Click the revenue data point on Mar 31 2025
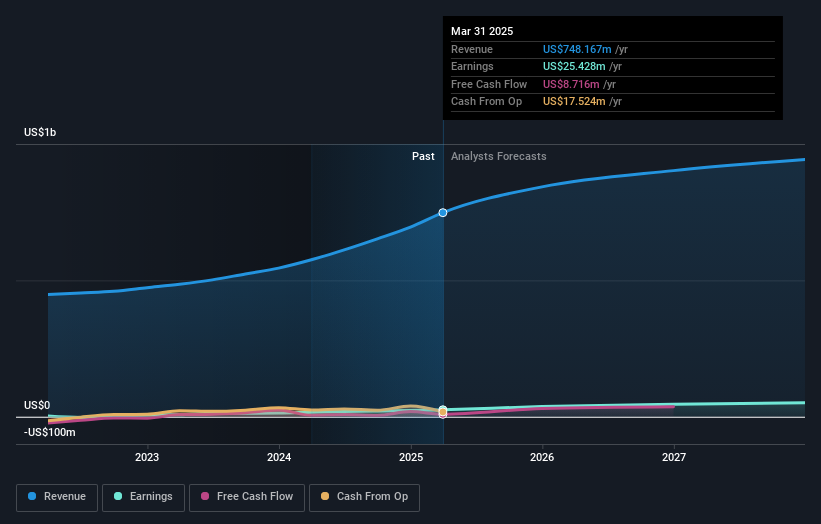 pyautogui.click(x=443, y=213)
